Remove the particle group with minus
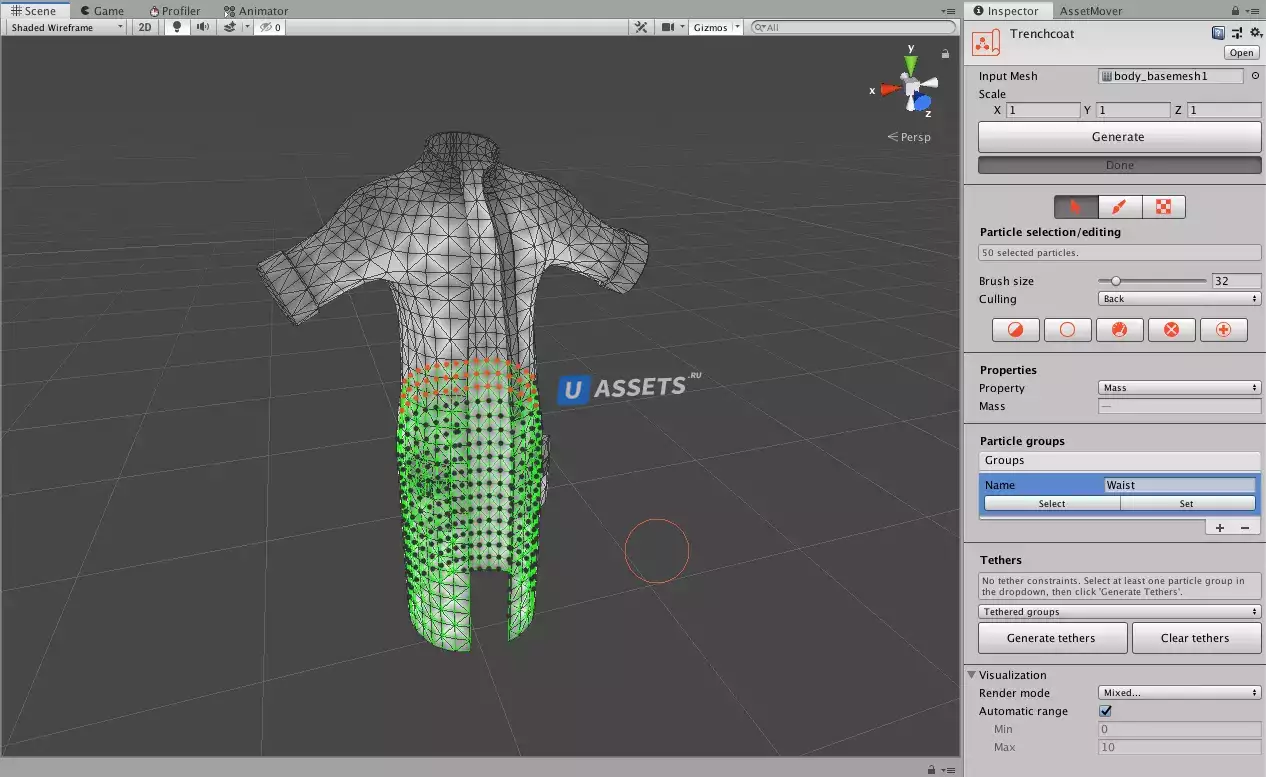This screenshot has height=777, width=1266. pos(1245,527)
